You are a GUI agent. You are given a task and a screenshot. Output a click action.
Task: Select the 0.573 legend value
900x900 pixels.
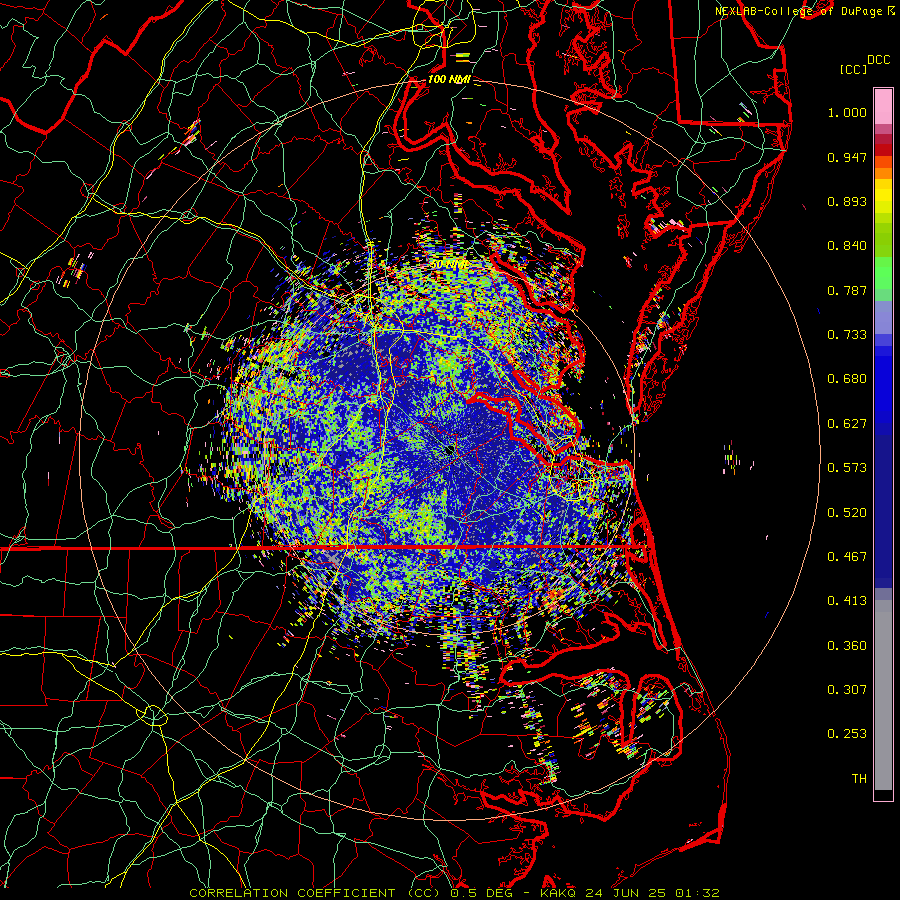[847, 468]
